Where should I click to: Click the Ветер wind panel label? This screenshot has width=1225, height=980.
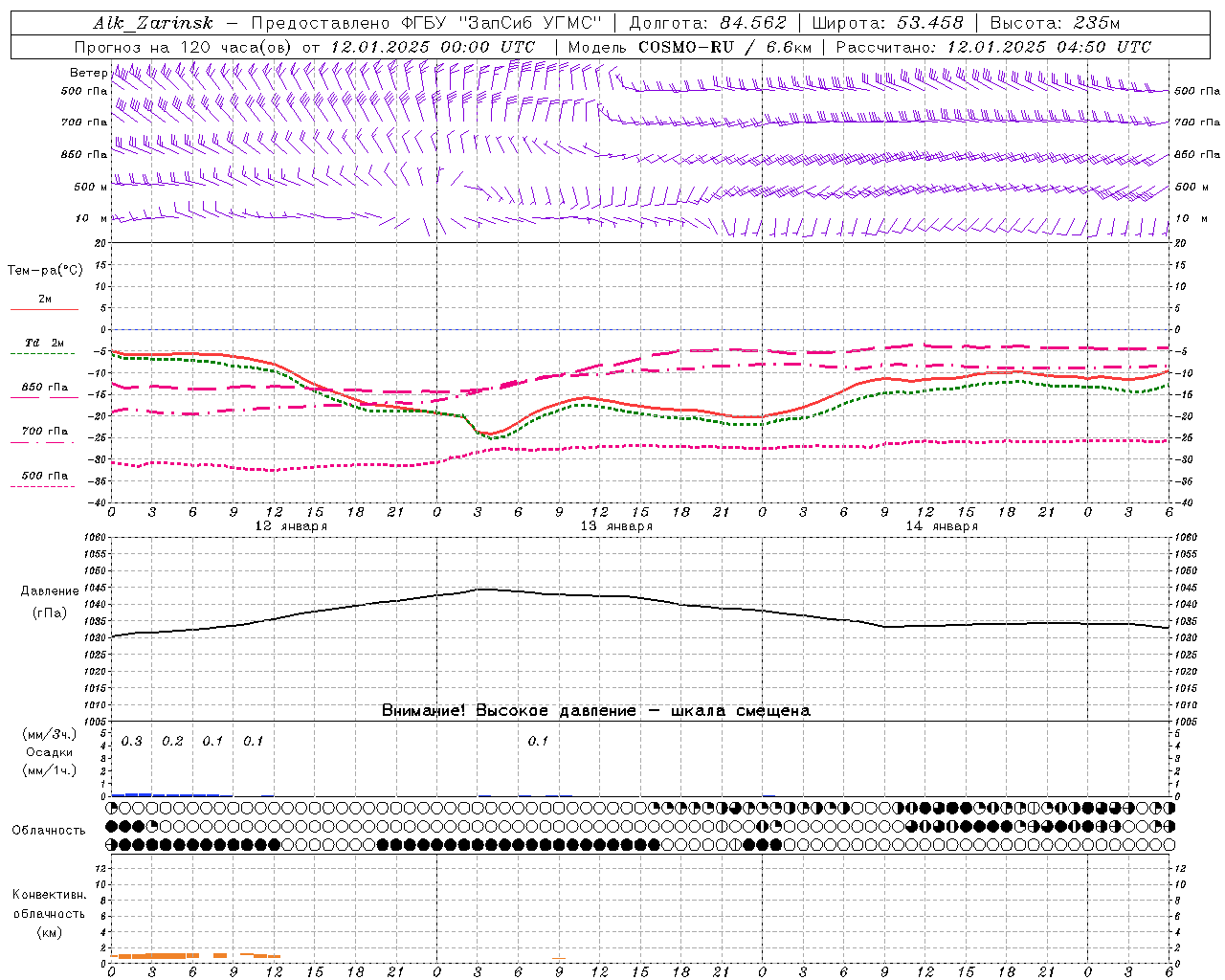(88, 73)
